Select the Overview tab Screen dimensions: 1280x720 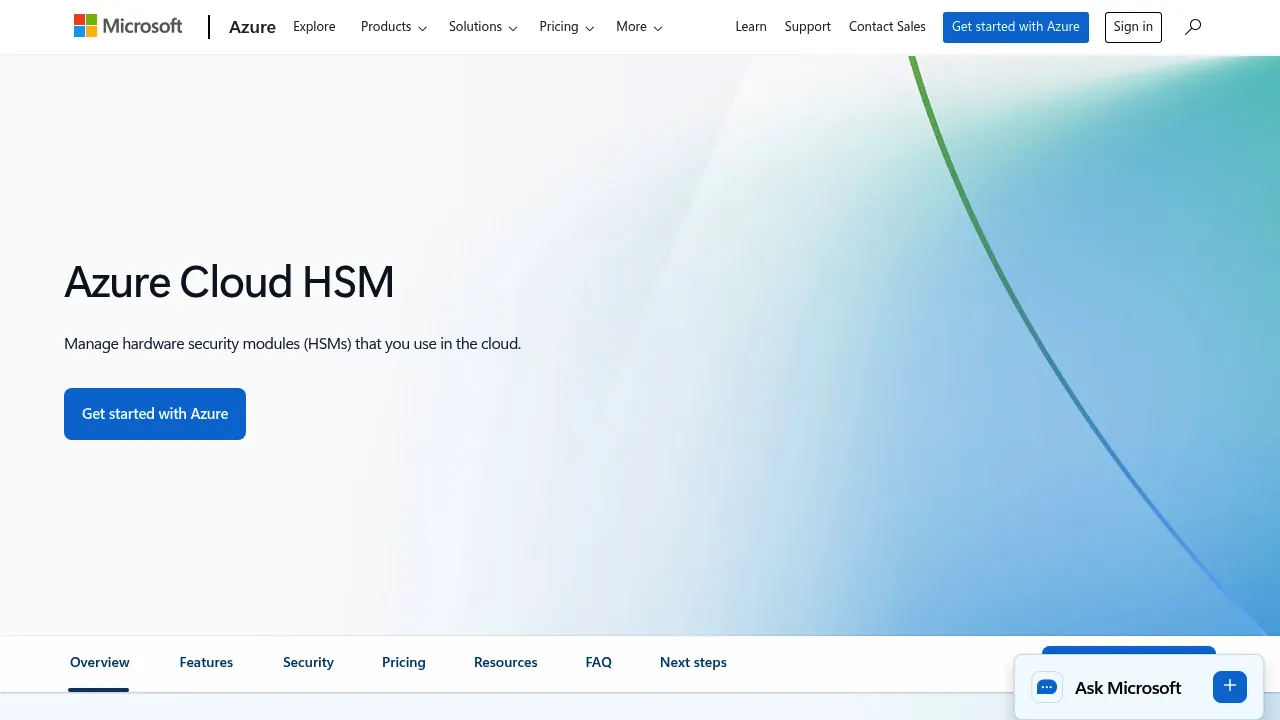coord(100,662)
